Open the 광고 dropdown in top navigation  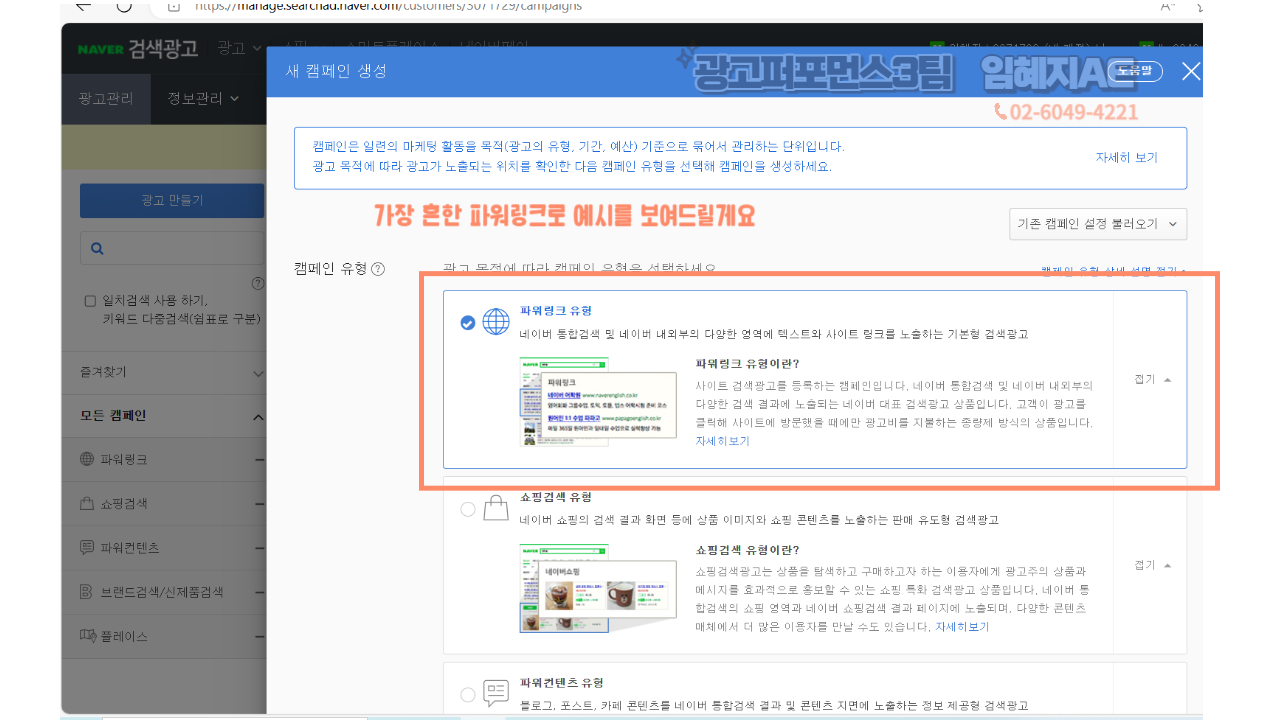pos(240,48)
